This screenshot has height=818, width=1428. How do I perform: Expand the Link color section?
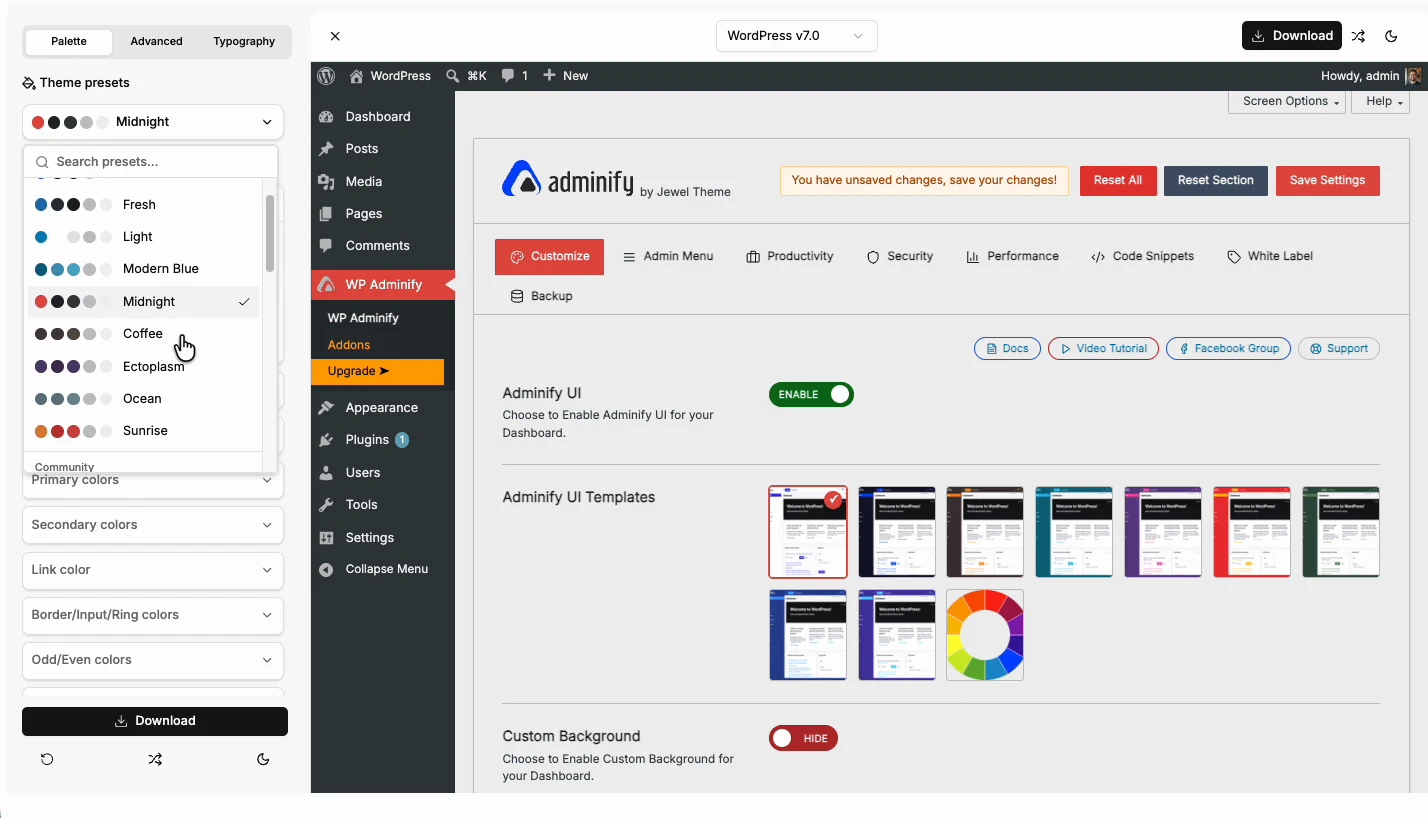click(153, 570)
